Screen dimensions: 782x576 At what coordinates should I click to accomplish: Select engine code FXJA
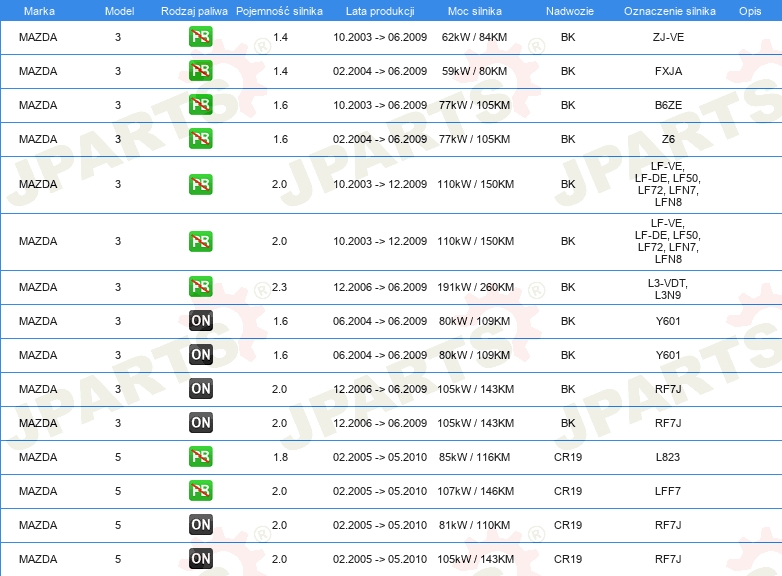pyautogui.click(x=668, y=71)
